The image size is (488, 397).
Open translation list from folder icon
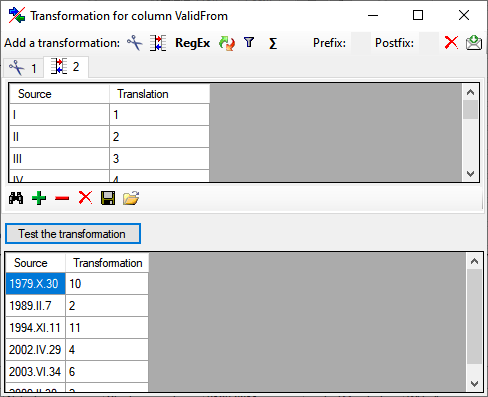(x=131, y=198)
